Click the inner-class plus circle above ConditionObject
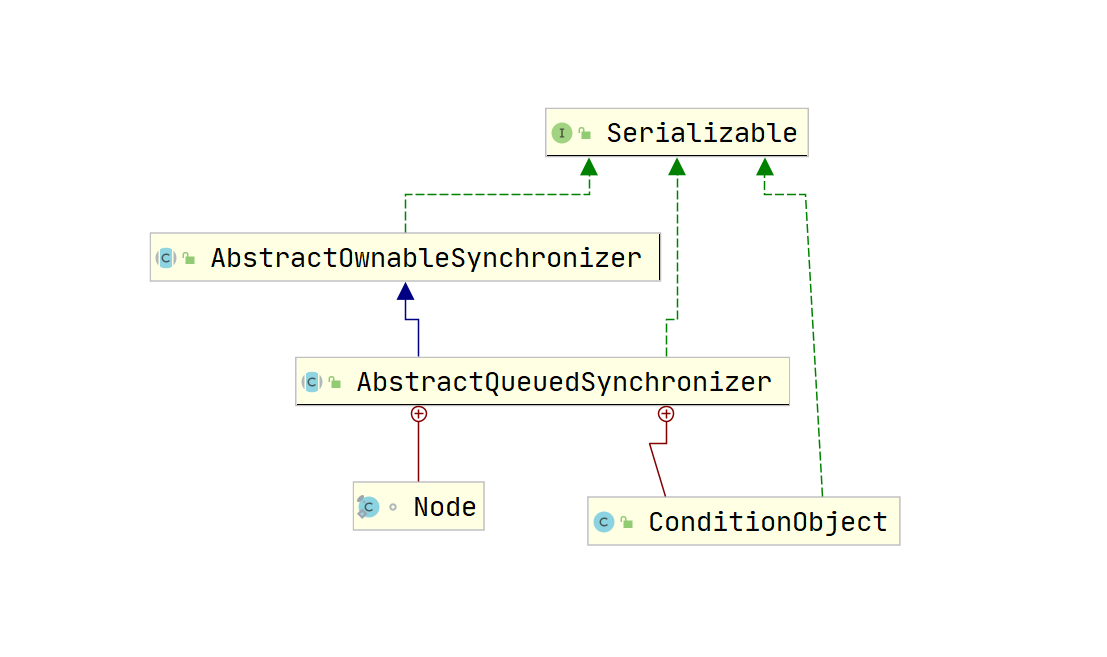1107x657 pixels. [x=666, y=413]
